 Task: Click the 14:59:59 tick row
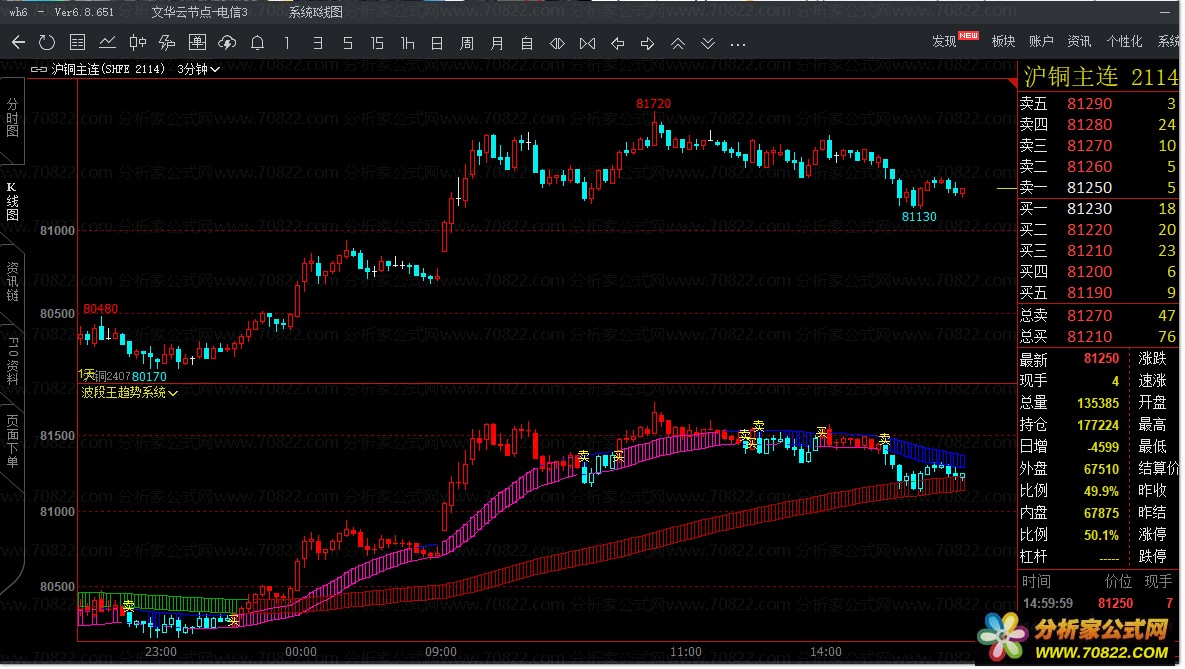[x=1097, y=603]
